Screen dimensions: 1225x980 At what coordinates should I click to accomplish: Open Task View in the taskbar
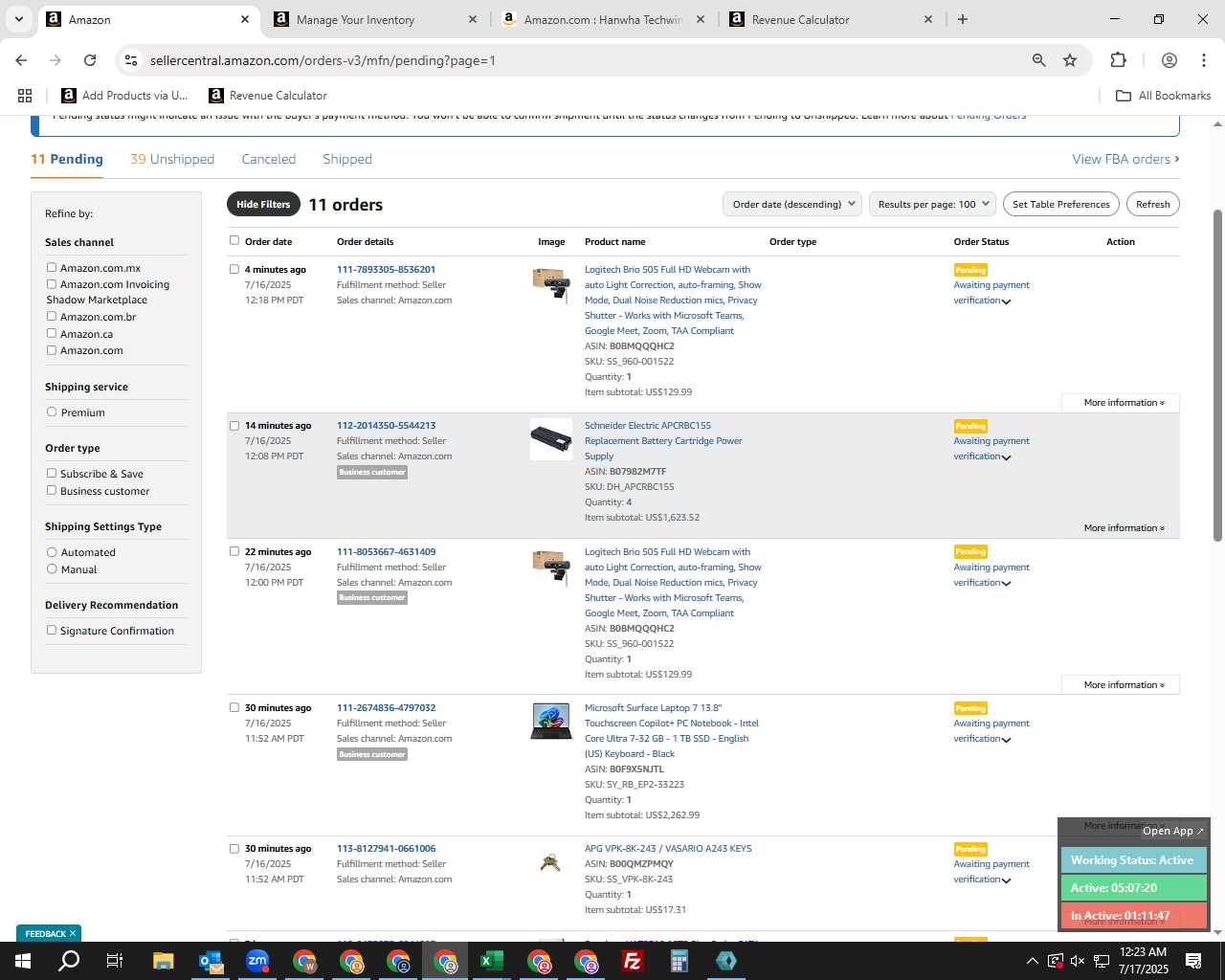[x=115, y=961]
